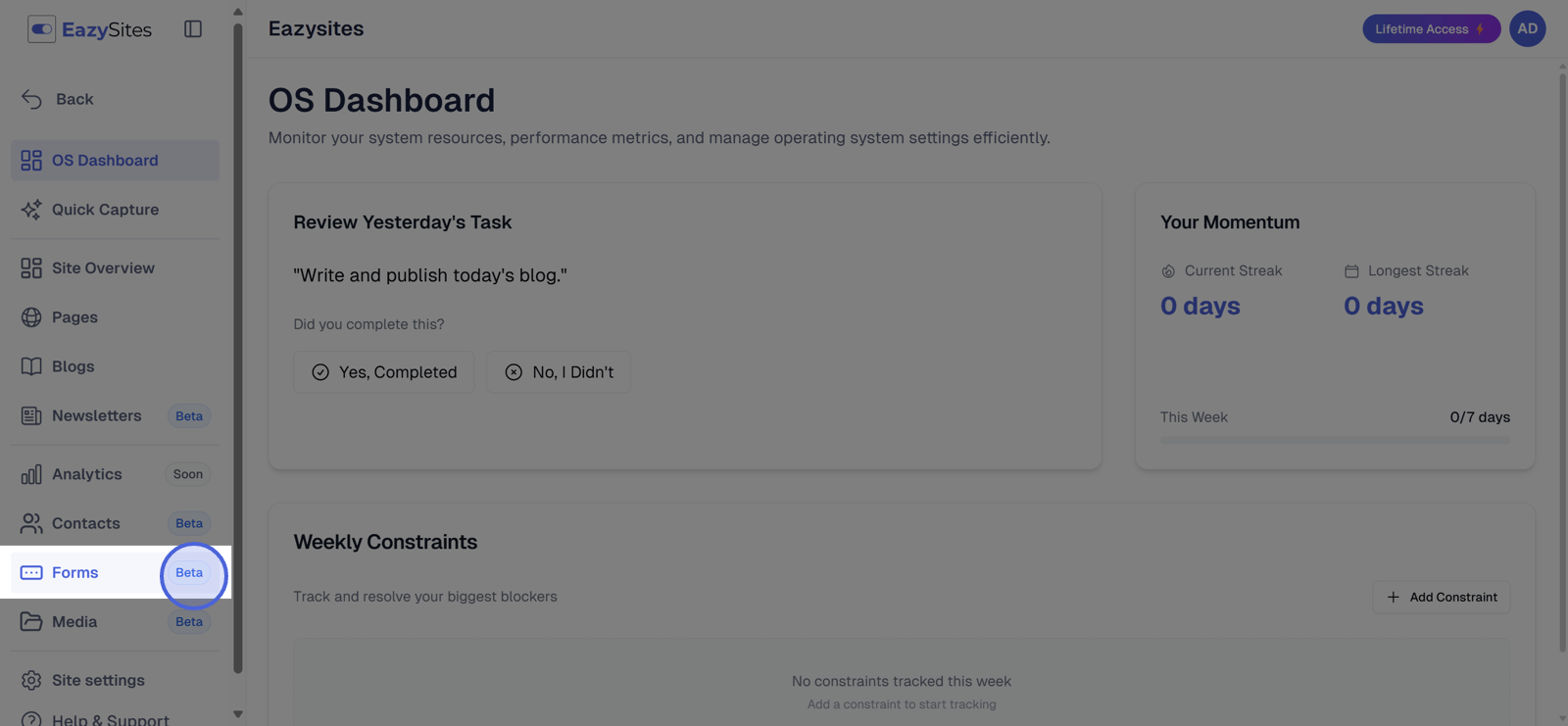Viewport: 1568px width, 726px height.
Task: Open Blogs via the book icon
Action: tap(31, 366)
